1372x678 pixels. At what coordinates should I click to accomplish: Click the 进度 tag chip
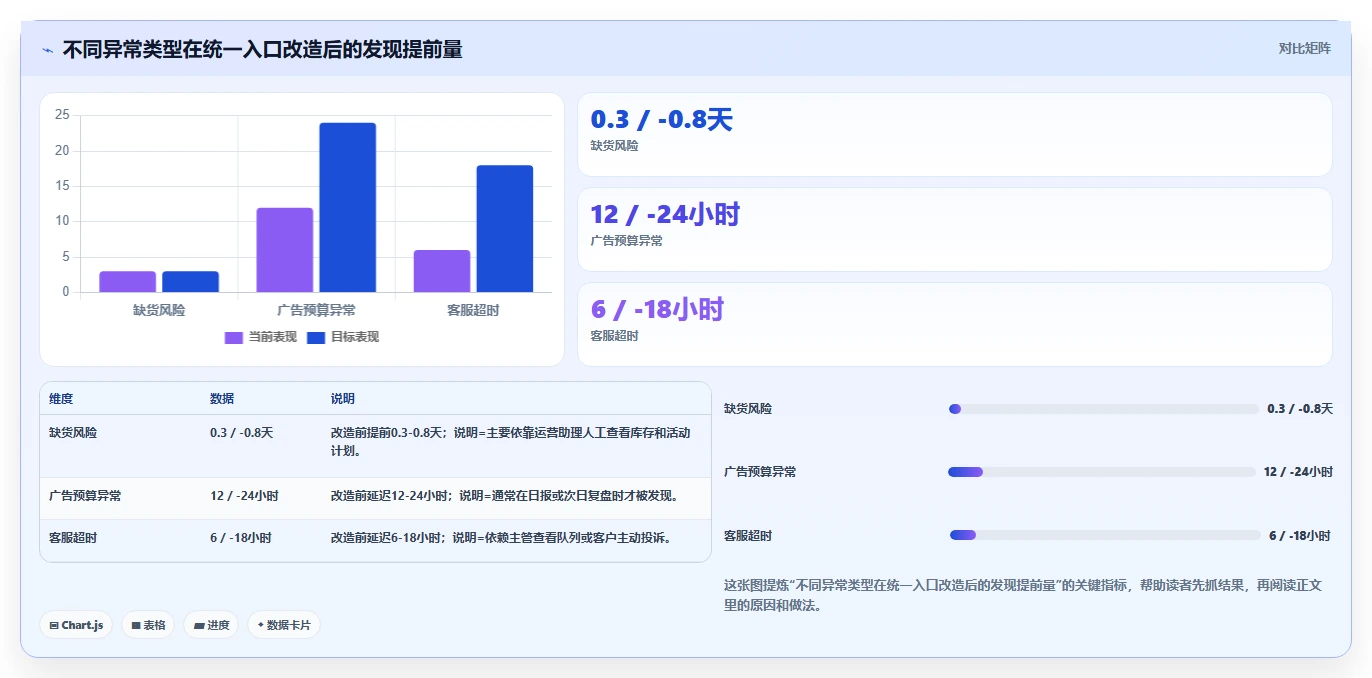pyautogui.click(x=211, y=625)
